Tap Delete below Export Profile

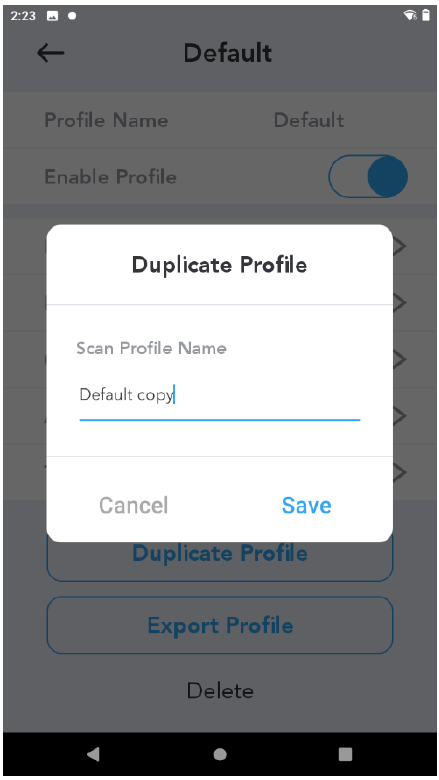pos(220,691)
